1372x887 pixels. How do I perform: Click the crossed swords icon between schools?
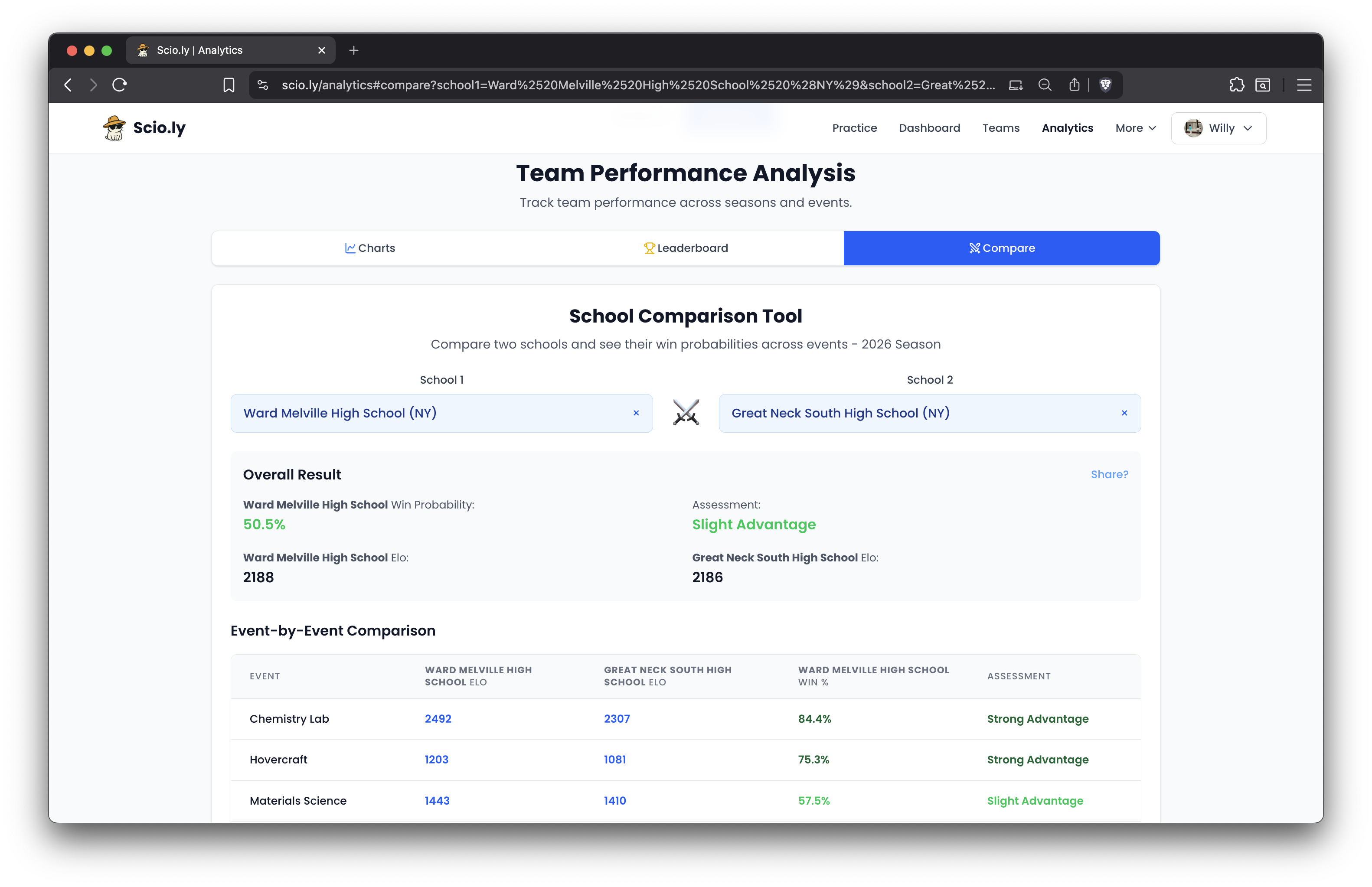tap(686, 413)
